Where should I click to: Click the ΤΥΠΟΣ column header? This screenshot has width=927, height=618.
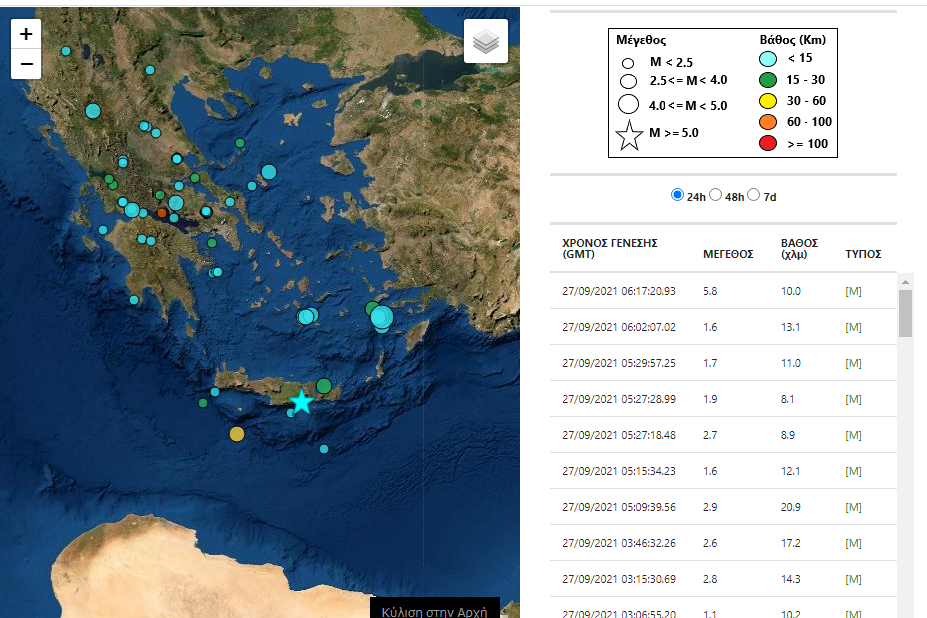(x=862, y=254)
